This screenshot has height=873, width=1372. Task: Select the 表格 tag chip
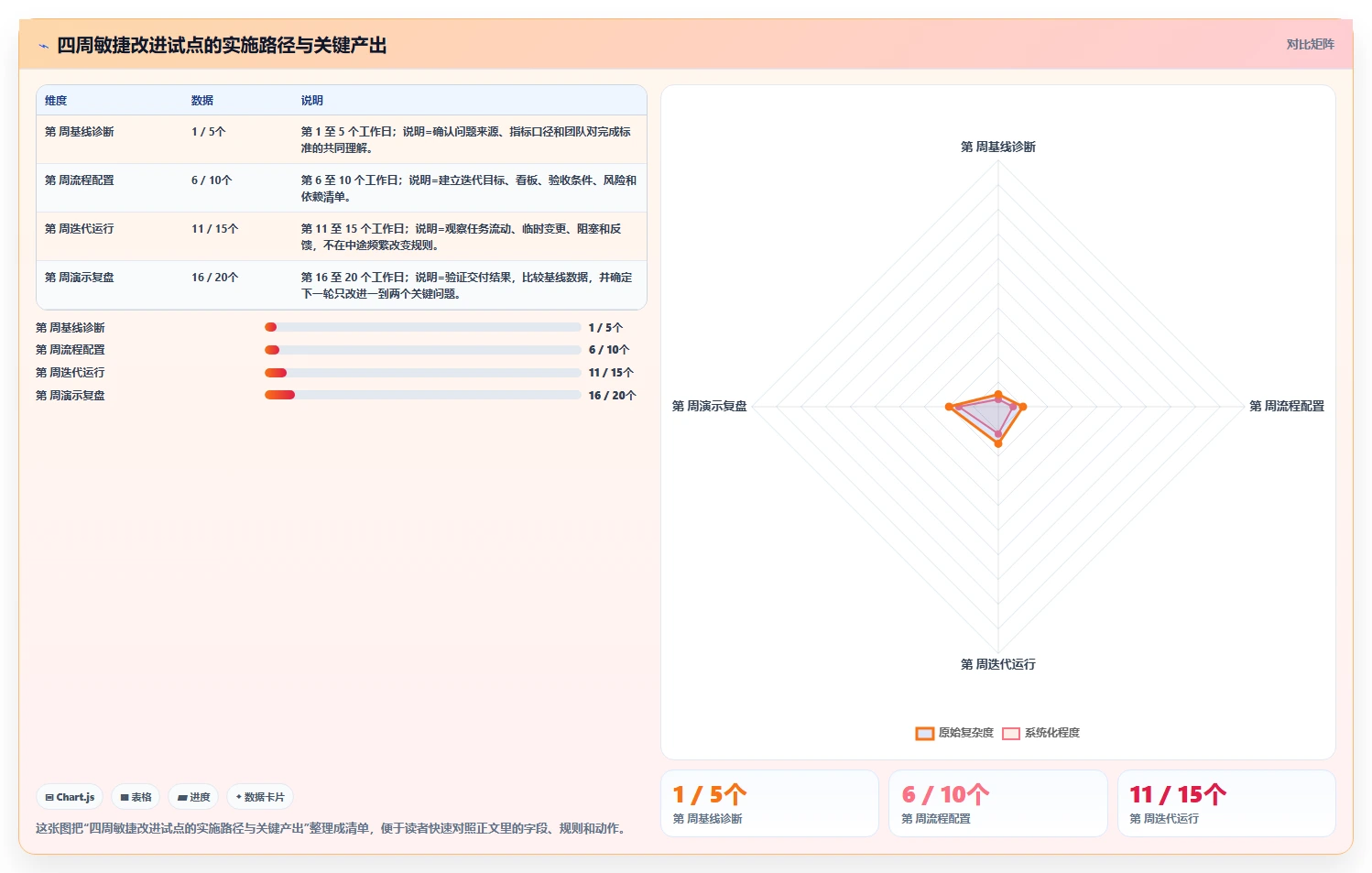136,797
